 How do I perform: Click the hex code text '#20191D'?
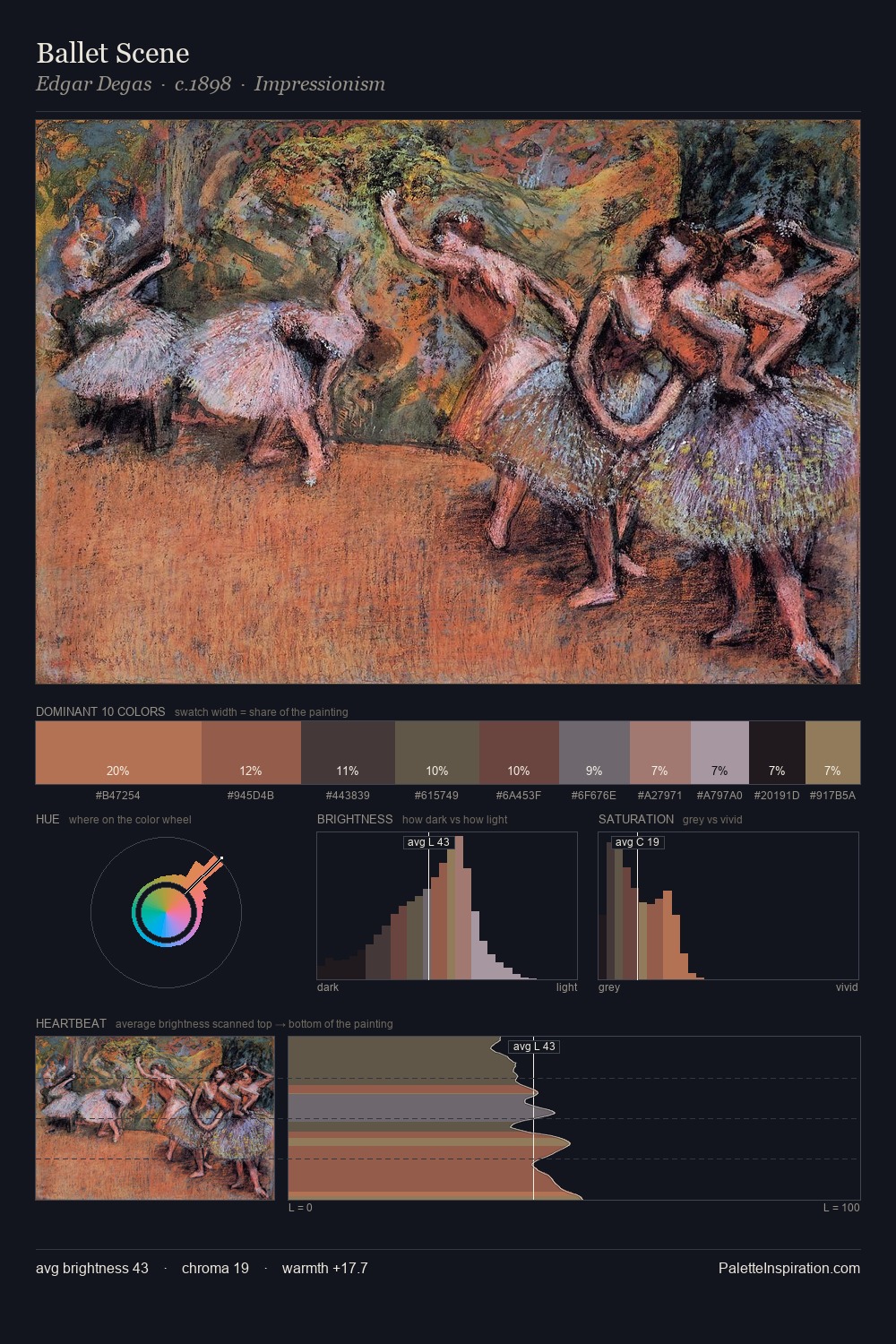pos(777,796)
